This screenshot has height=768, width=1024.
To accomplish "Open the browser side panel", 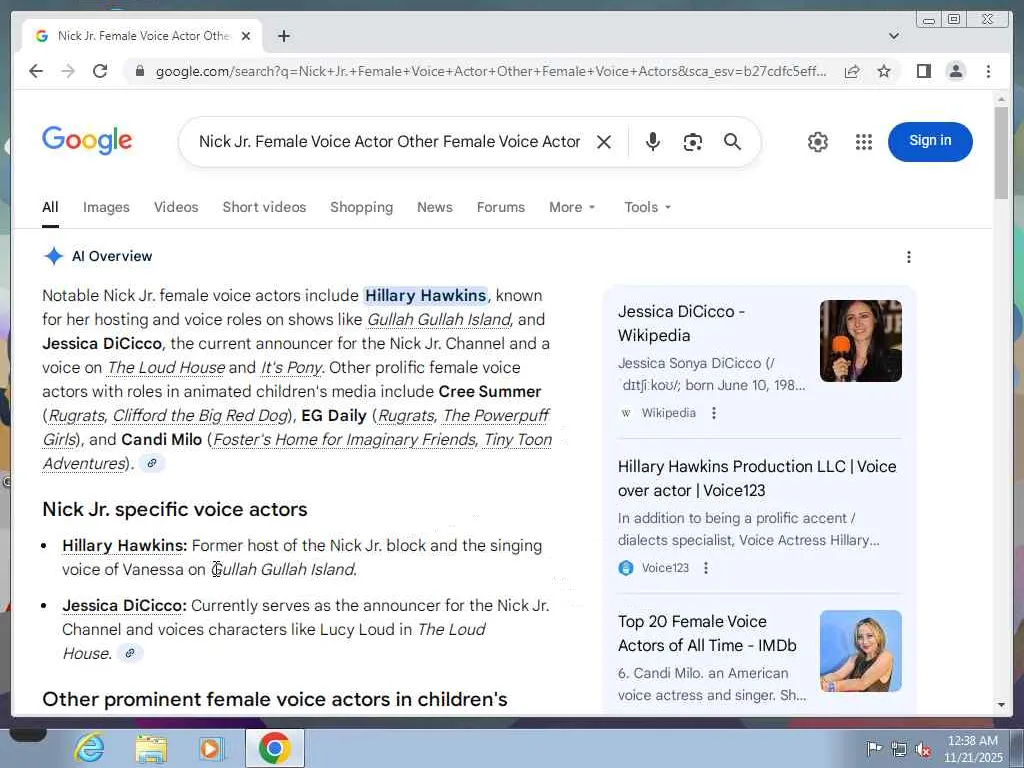I will [x=923, y=71].
